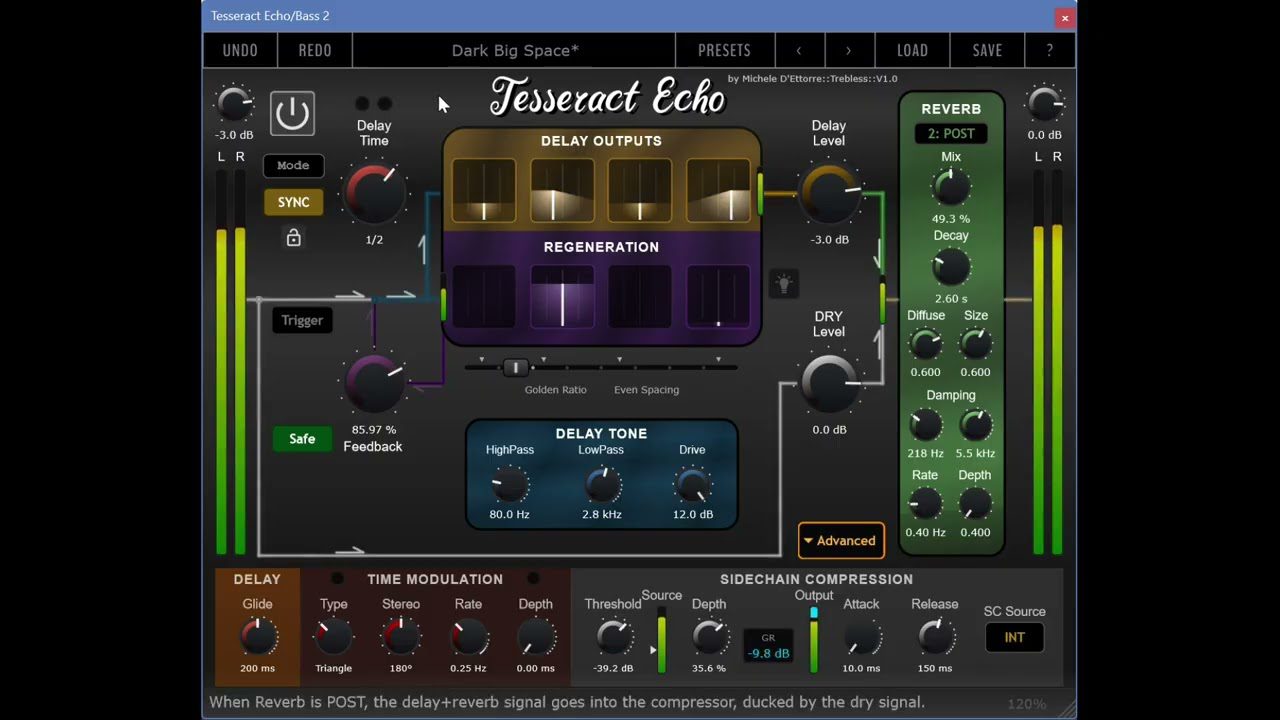
Task: Toggle the Safe feedback button
Action: [x=302, y=439]
